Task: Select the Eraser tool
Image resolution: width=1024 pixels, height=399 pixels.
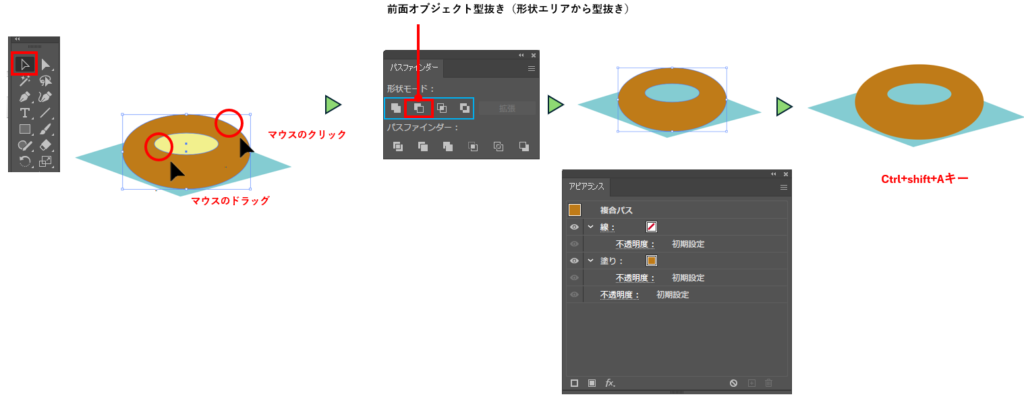Action: tap(46, 145)
